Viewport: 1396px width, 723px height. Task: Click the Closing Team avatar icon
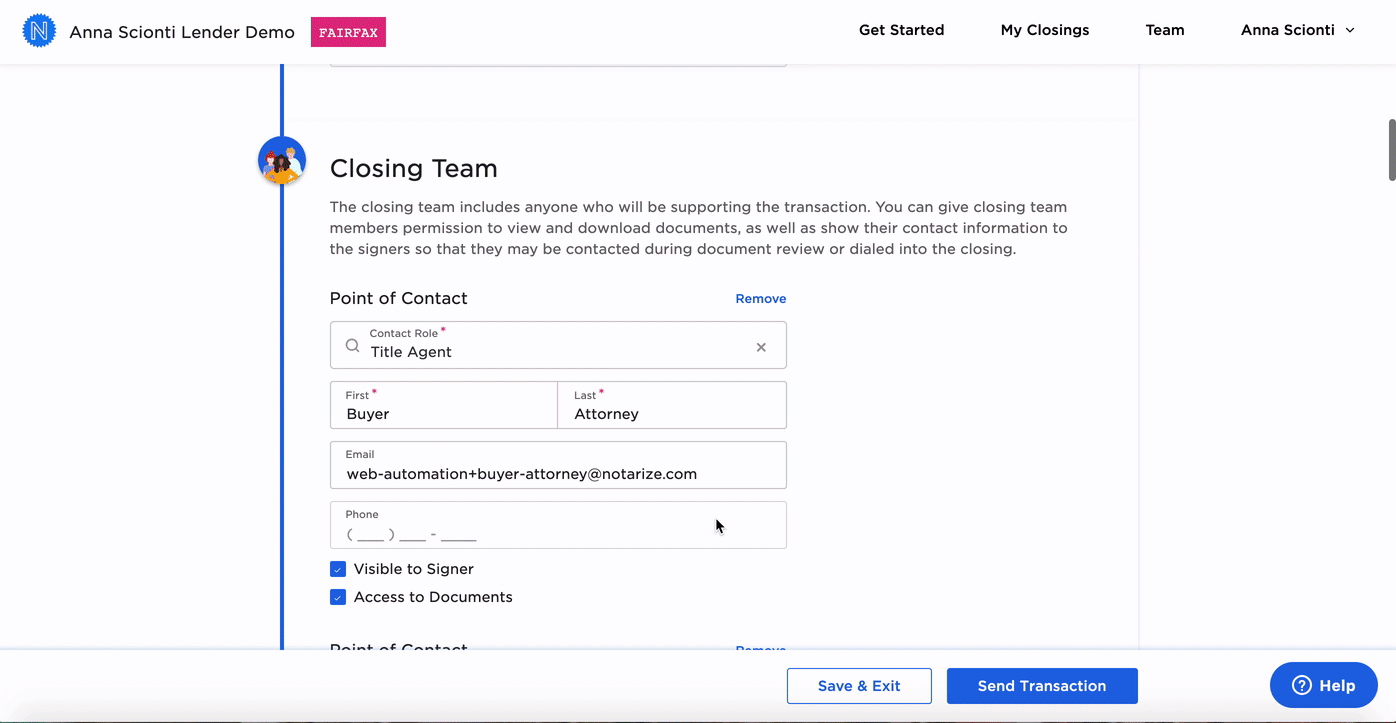tap(282, 161)
